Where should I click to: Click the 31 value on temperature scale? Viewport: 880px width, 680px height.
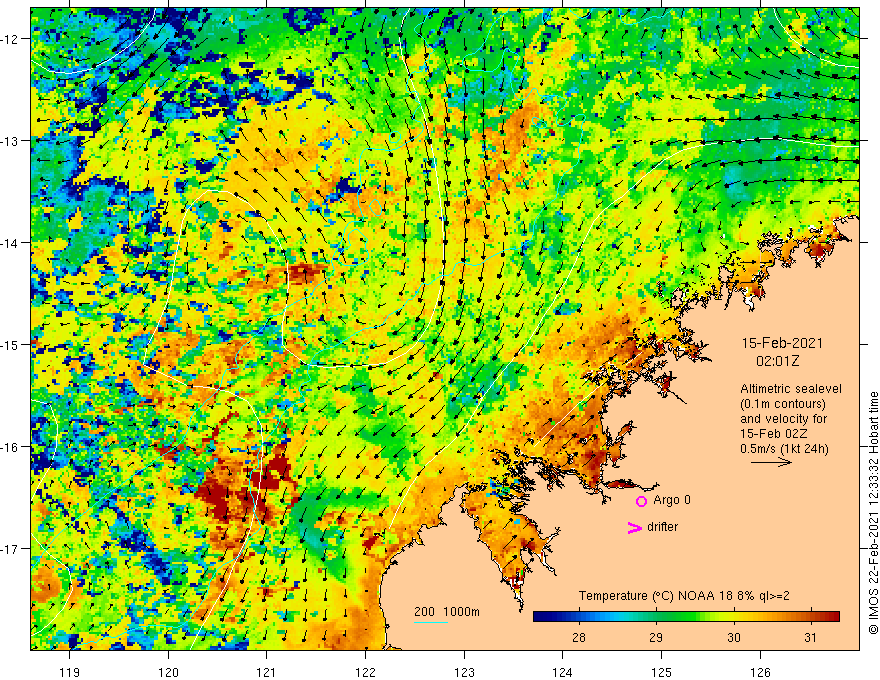(x=810, y=637)
